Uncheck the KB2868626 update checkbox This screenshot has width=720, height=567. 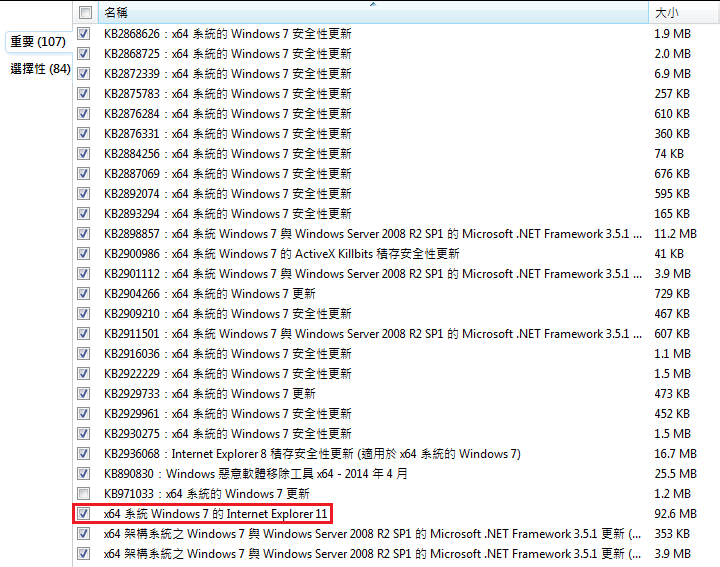pyautogui.click(x=84, y=34)
